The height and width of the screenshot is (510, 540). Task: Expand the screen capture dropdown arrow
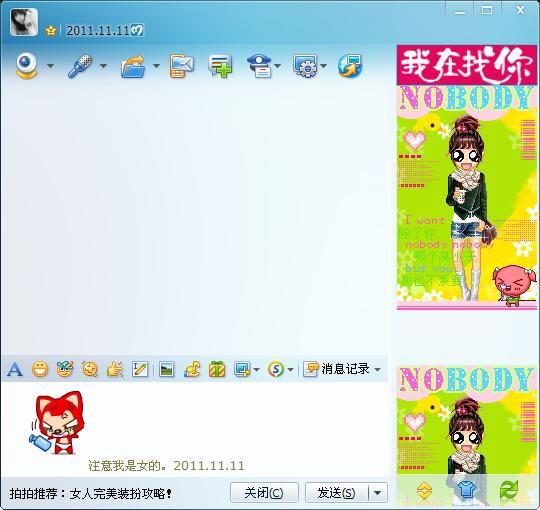tap(257, 370)
